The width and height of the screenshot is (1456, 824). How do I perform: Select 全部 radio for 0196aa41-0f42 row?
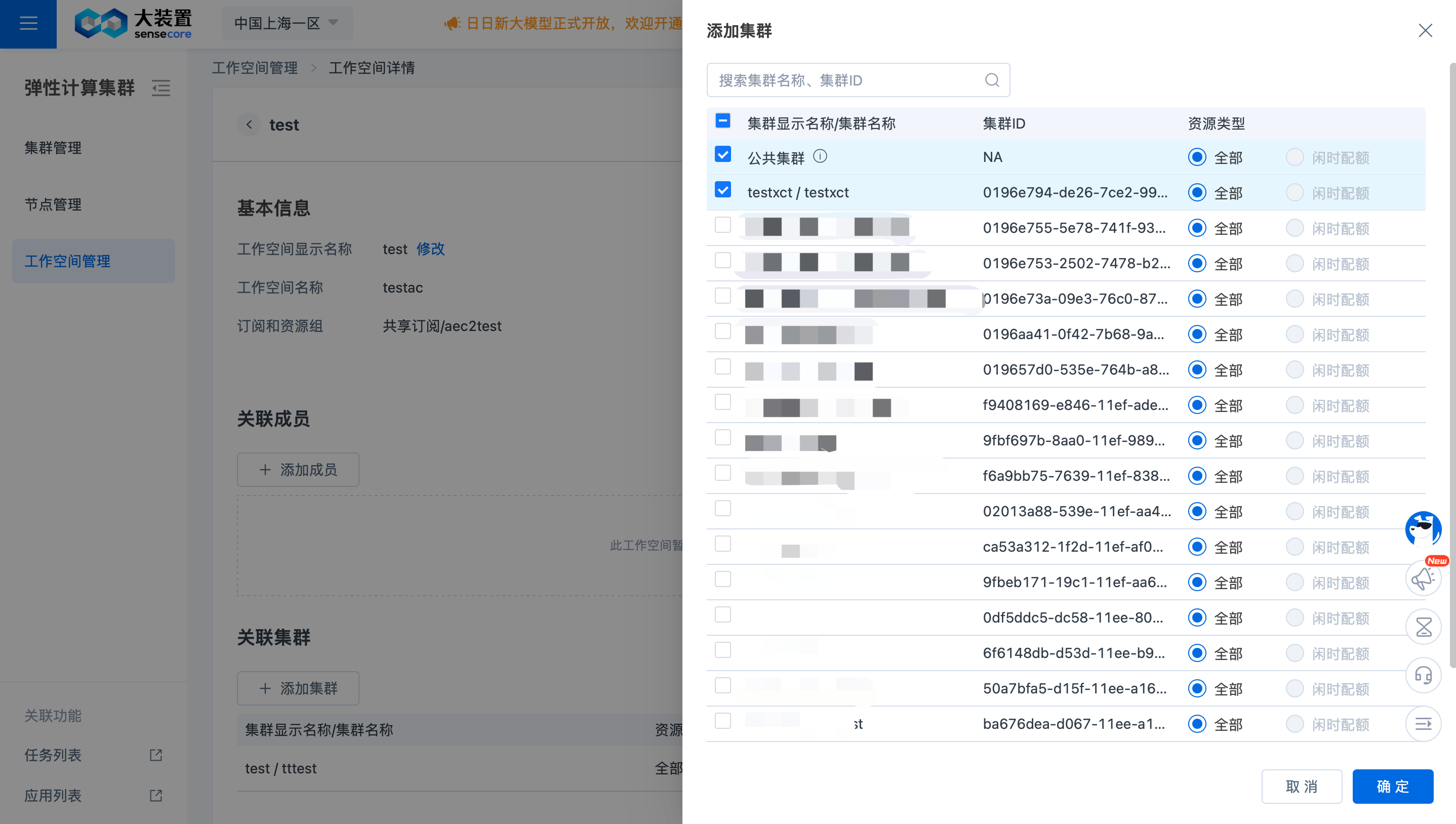1197,335
